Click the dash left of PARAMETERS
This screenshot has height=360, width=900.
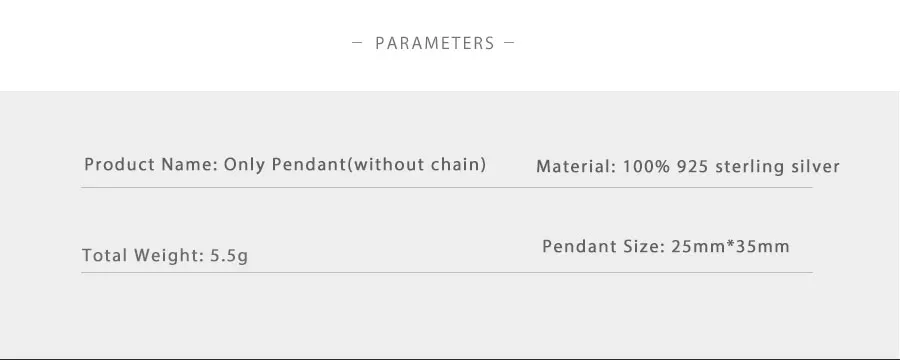pos(357,42)
